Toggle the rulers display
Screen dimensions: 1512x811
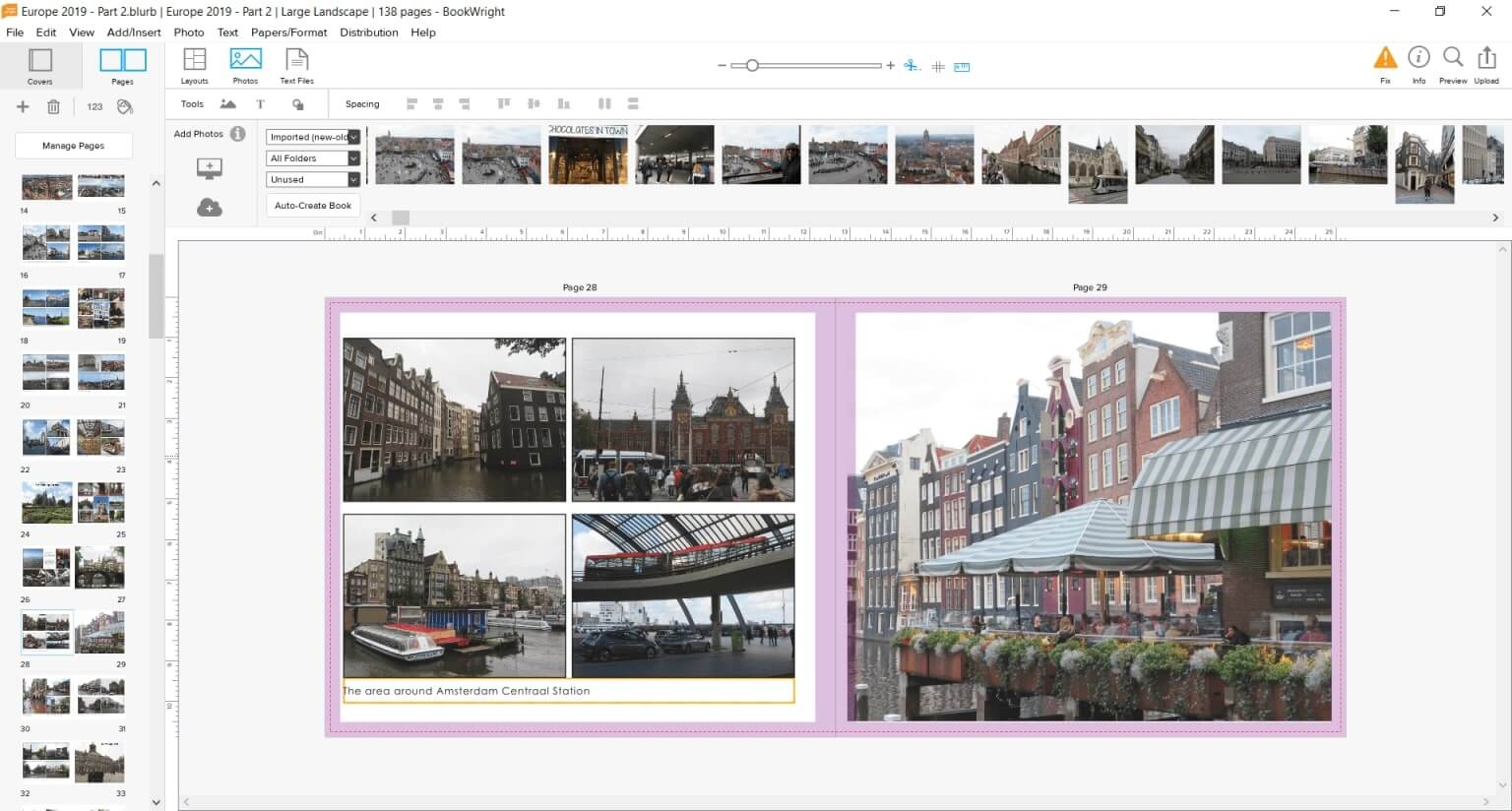pos(962,66)
